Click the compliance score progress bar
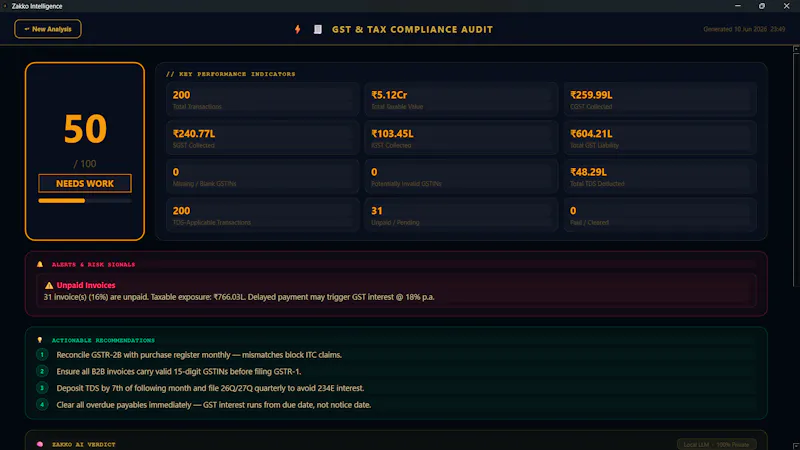The height and width of the screenshot is (450, 800). pos(85,201)
